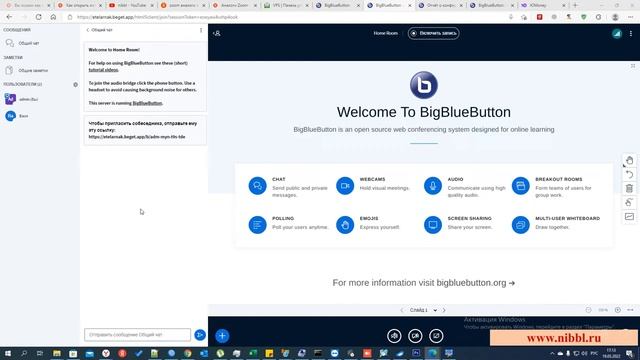Click the browser back arrow
The height and width of the screenshot is (360, 640).
9,17
